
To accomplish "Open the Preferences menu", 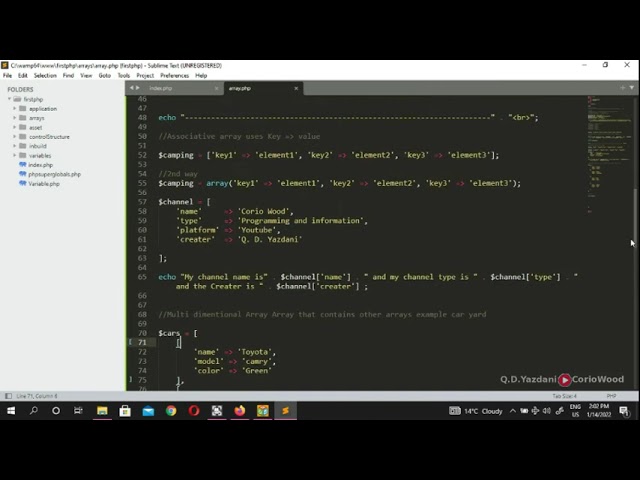I will (174, 76).
